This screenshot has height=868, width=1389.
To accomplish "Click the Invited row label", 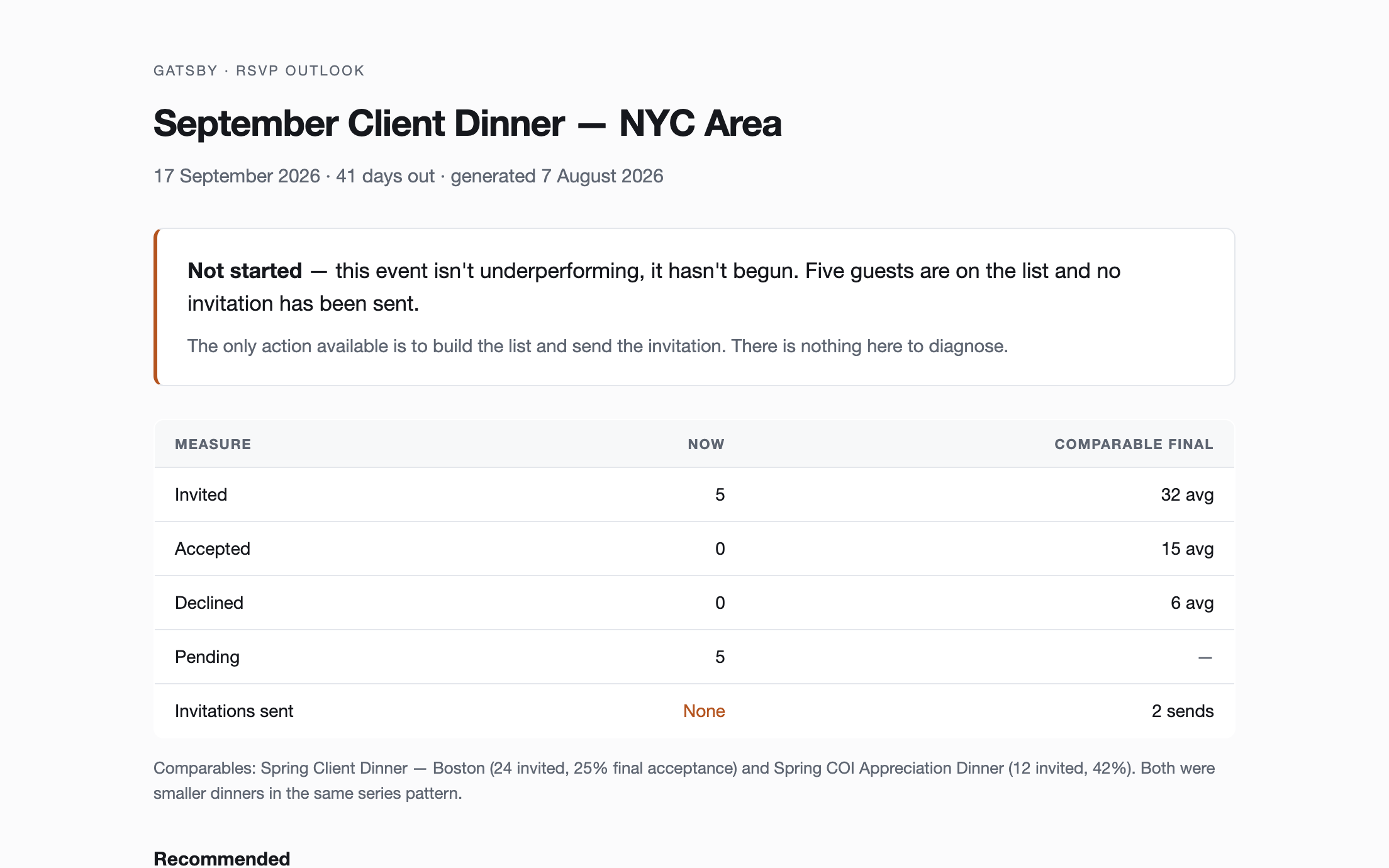I will click(201, 494).
